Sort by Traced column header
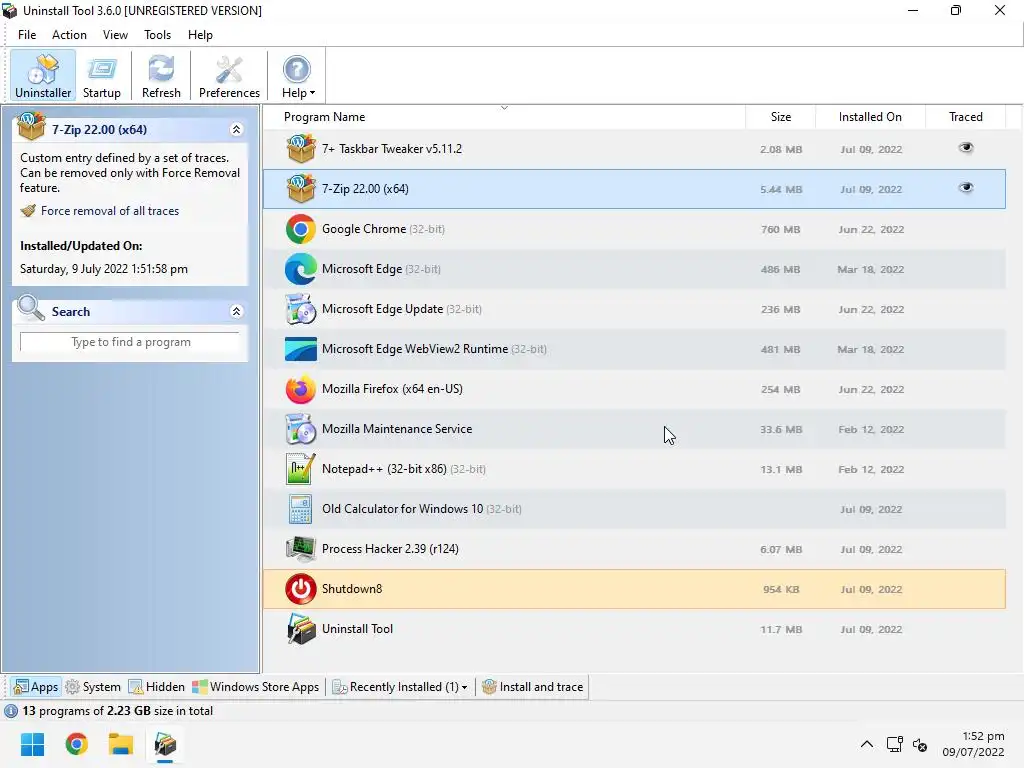The image size is (1024, 768). coord(965,117)
